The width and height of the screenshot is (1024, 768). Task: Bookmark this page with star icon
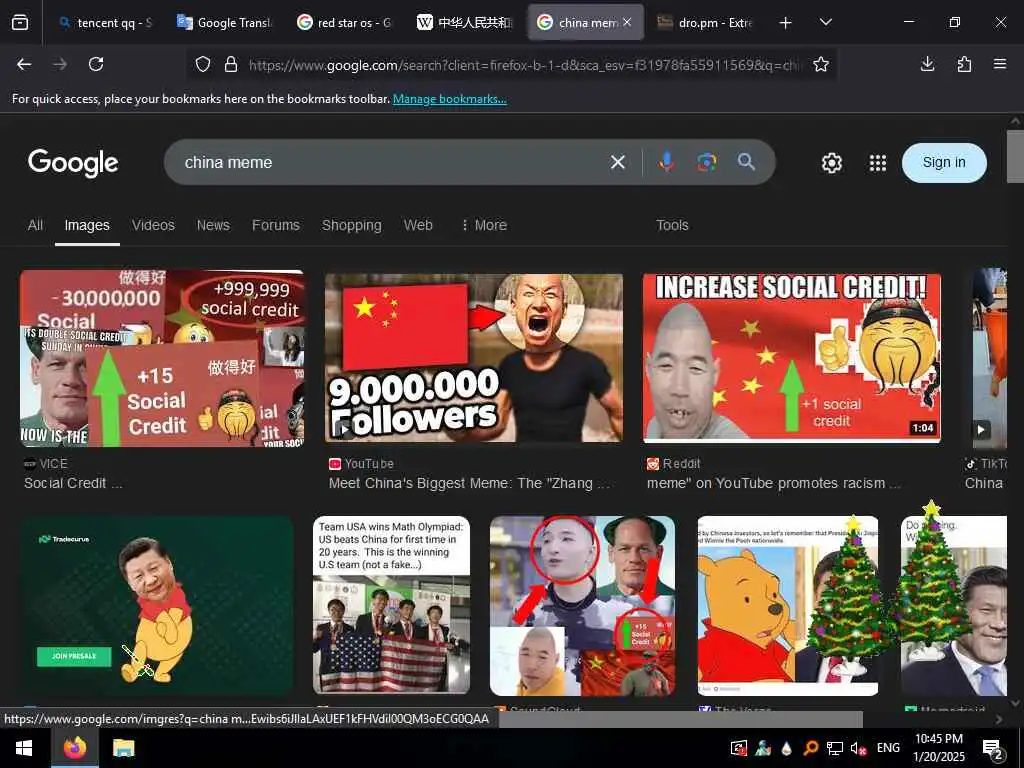821,65
